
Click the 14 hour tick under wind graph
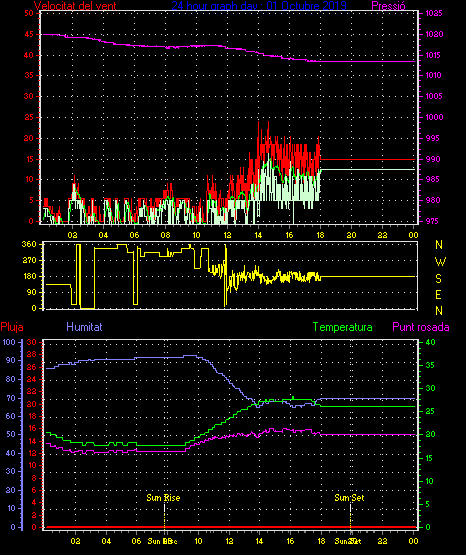pos(258,235)
